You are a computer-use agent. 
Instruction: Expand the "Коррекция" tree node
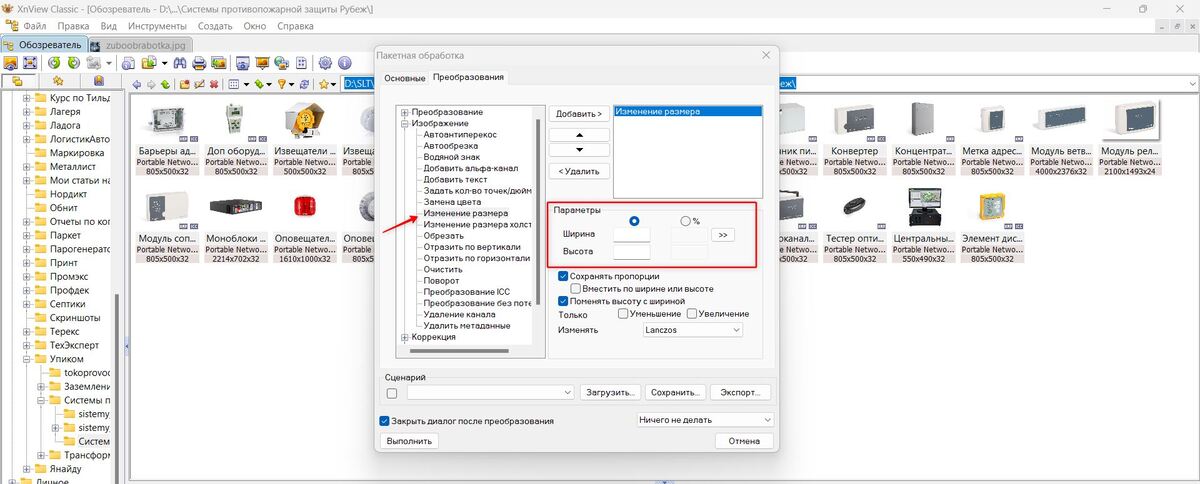click(x=404, y=337)
